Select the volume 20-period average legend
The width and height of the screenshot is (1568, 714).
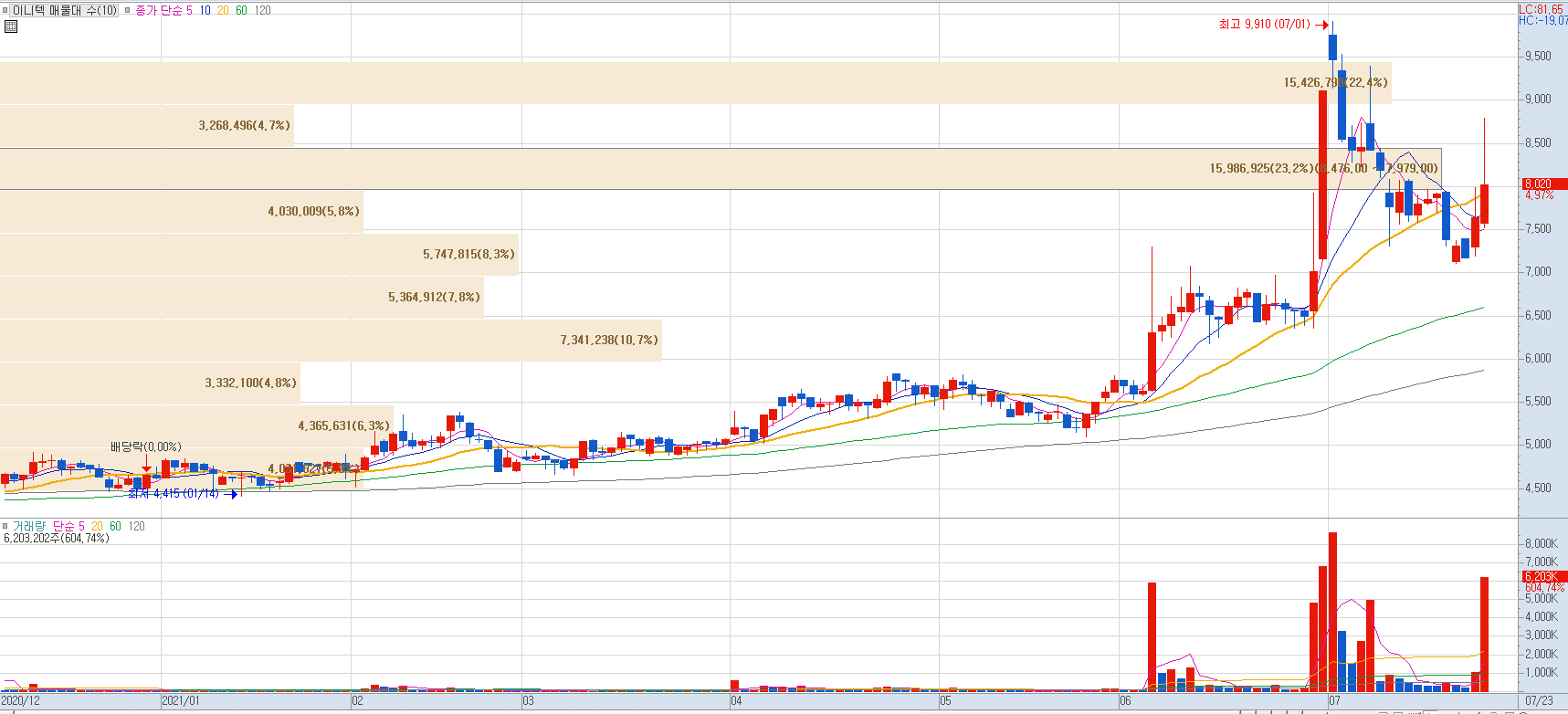pos(97,526)
